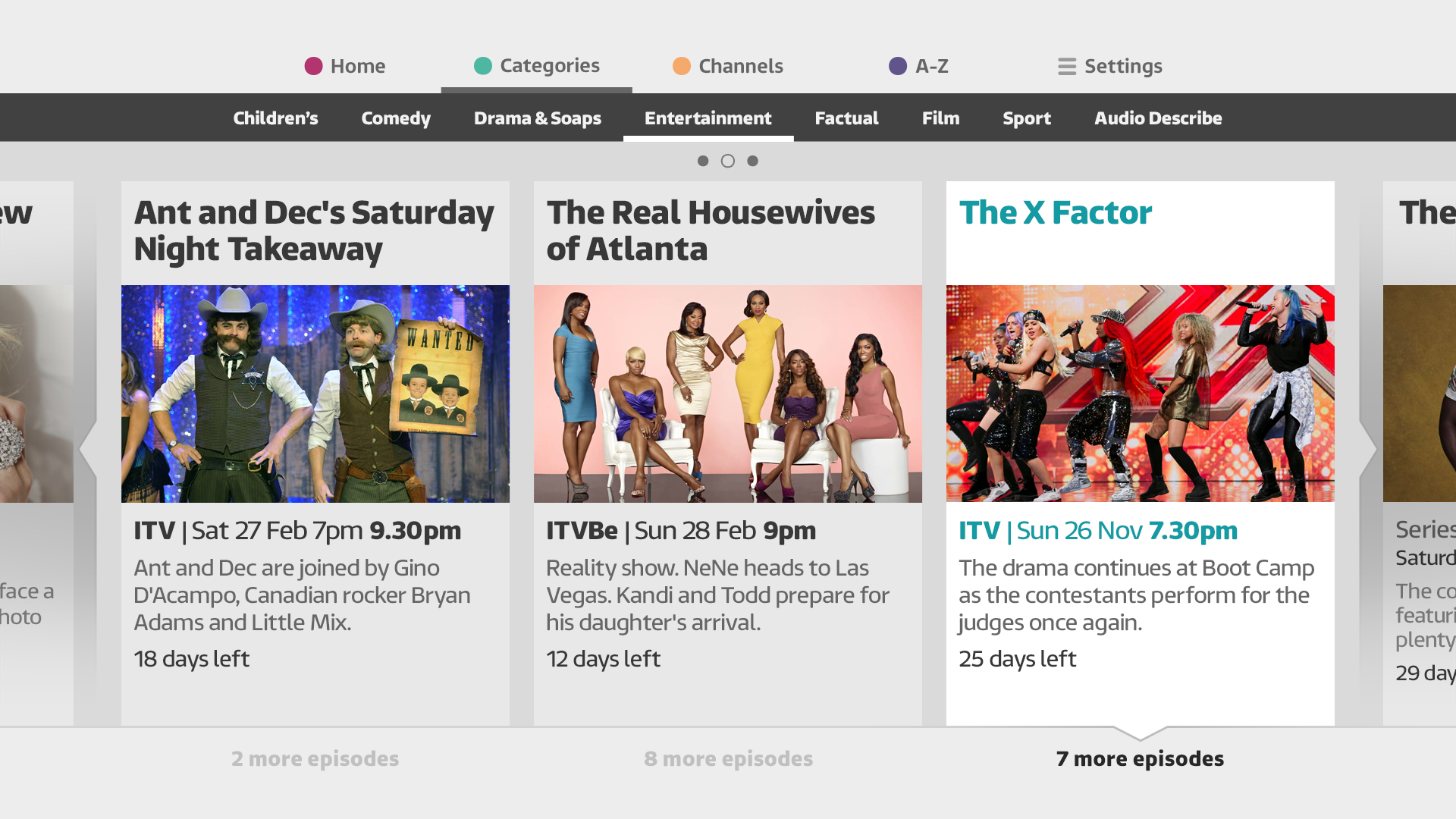Switch to the Drama & Soaps category
This screenshot has height=819, width=1456.
[538, 118]
